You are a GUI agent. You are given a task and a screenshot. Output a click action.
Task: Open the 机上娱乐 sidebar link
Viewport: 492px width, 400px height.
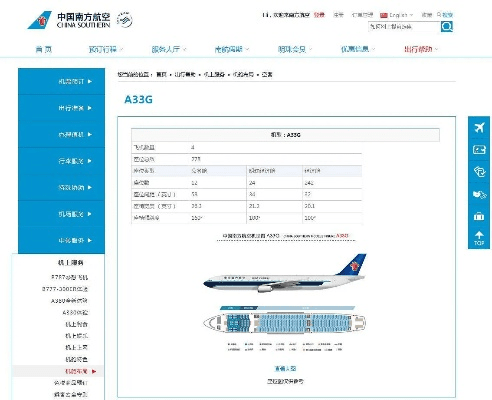pyautogui.click(x=76, y=336)
